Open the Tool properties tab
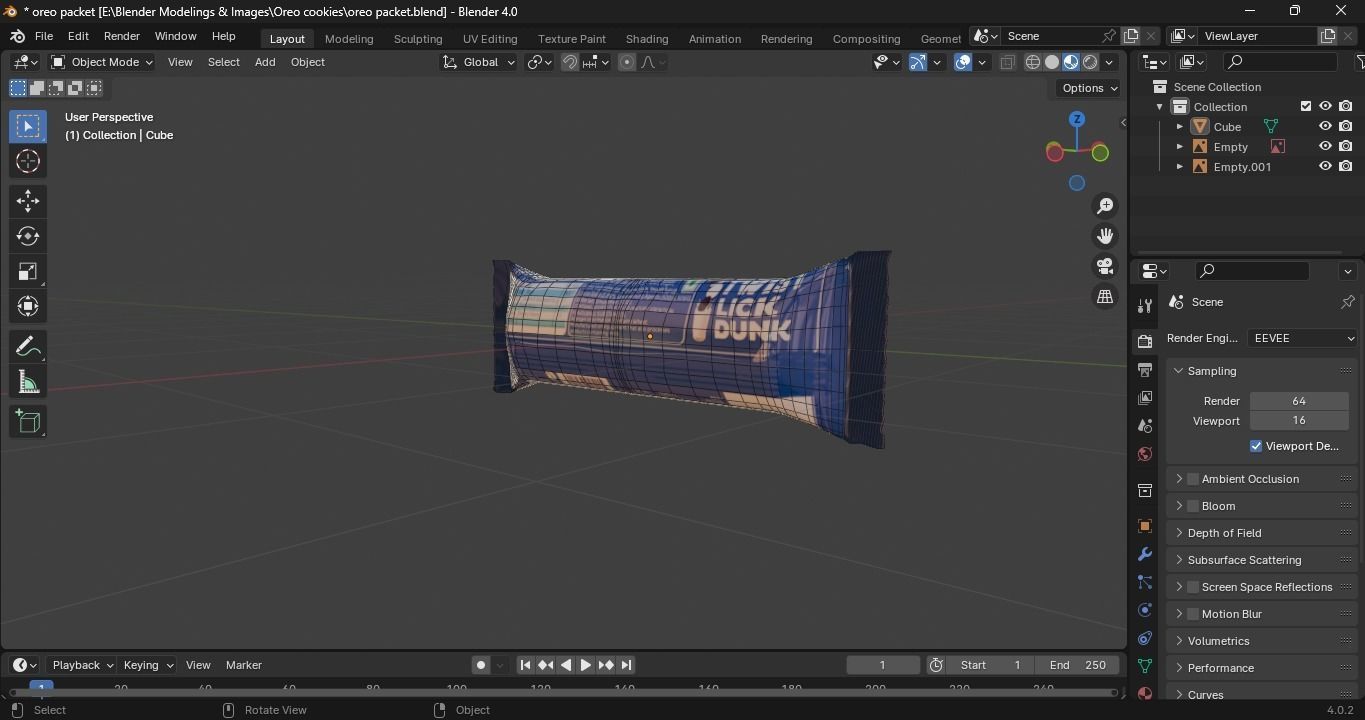This screenshot has width=1365, height=720. pos(1145,306)
